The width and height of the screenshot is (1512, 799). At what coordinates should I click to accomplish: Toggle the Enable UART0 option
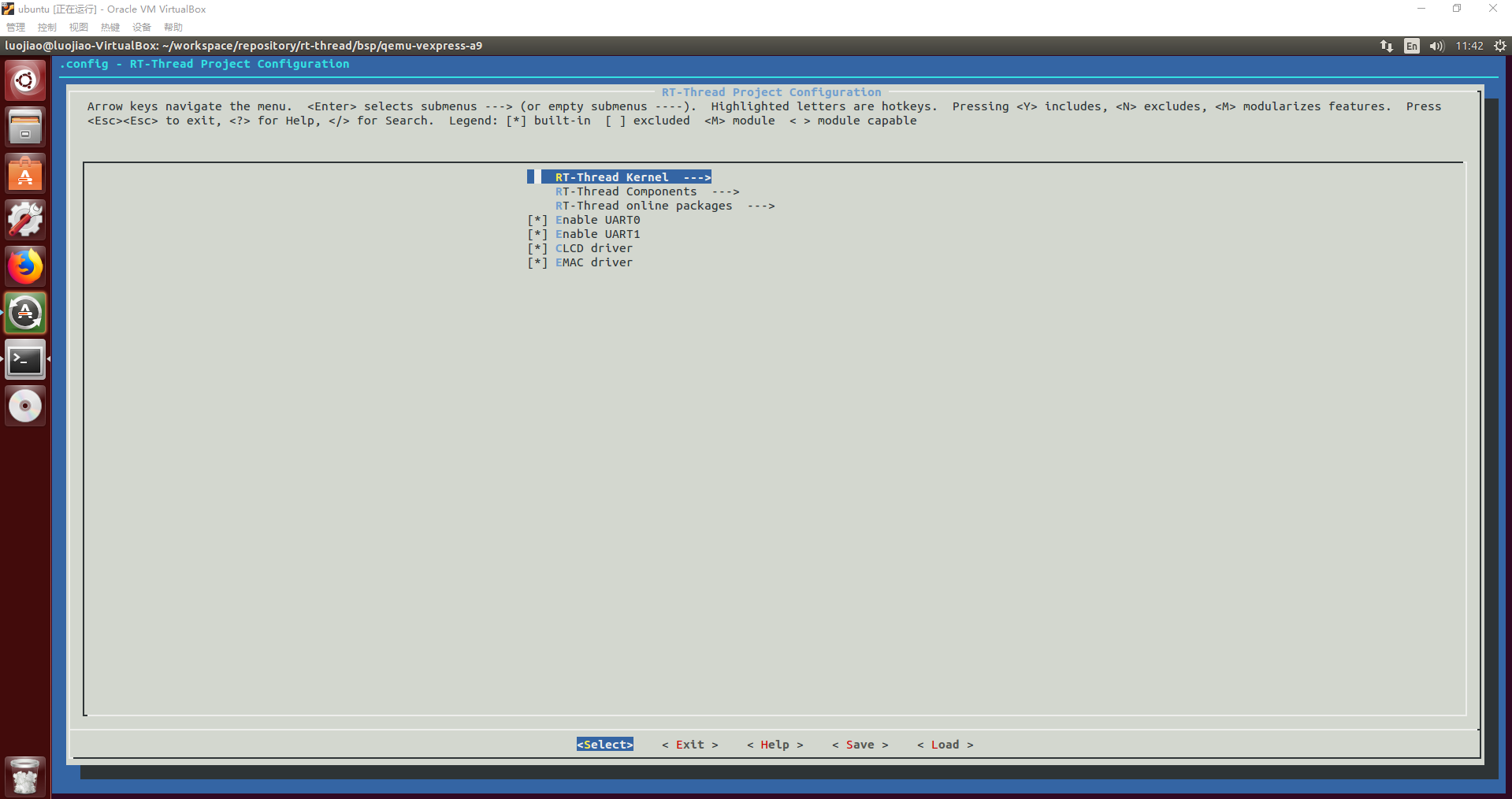[584, 220]
